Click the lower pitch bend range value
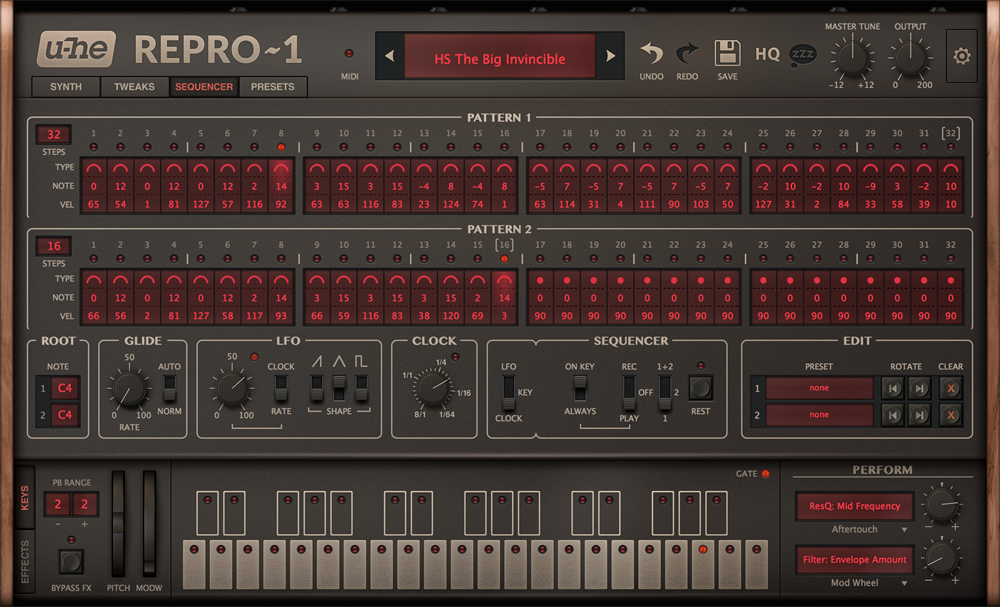 pos(58,504)
